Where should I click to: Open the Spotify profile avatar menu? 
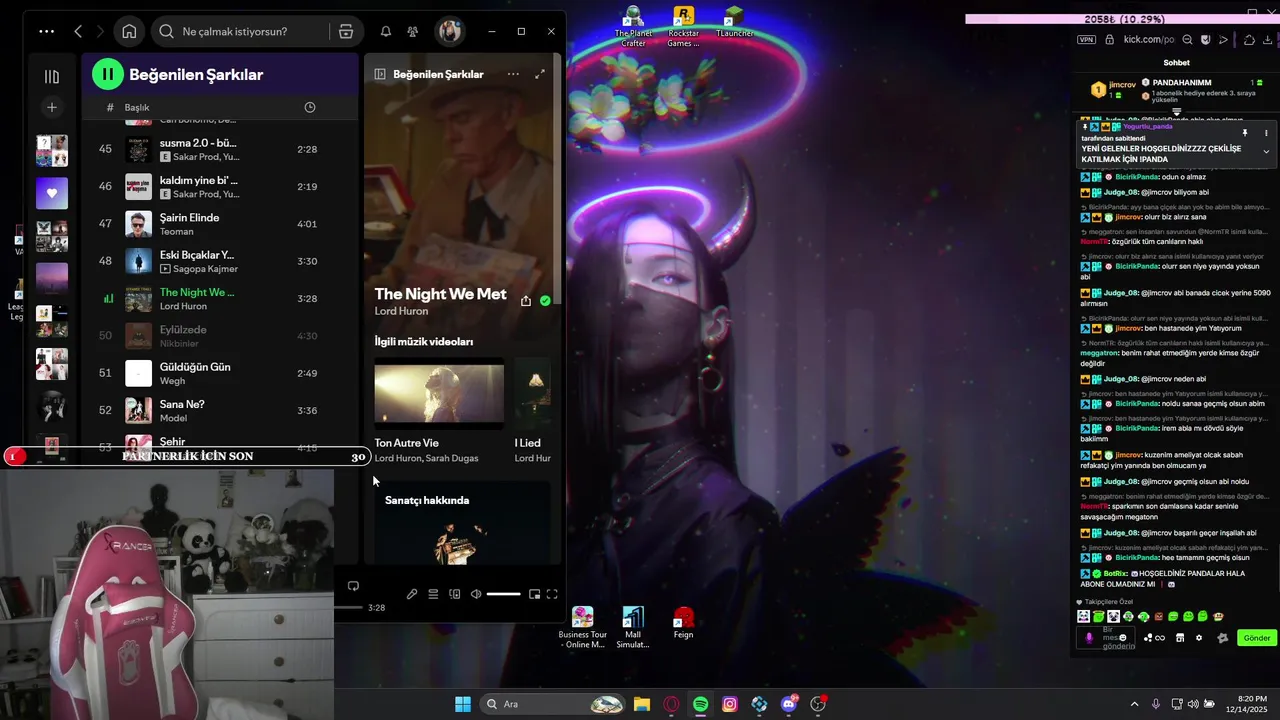tap(449, 31)
